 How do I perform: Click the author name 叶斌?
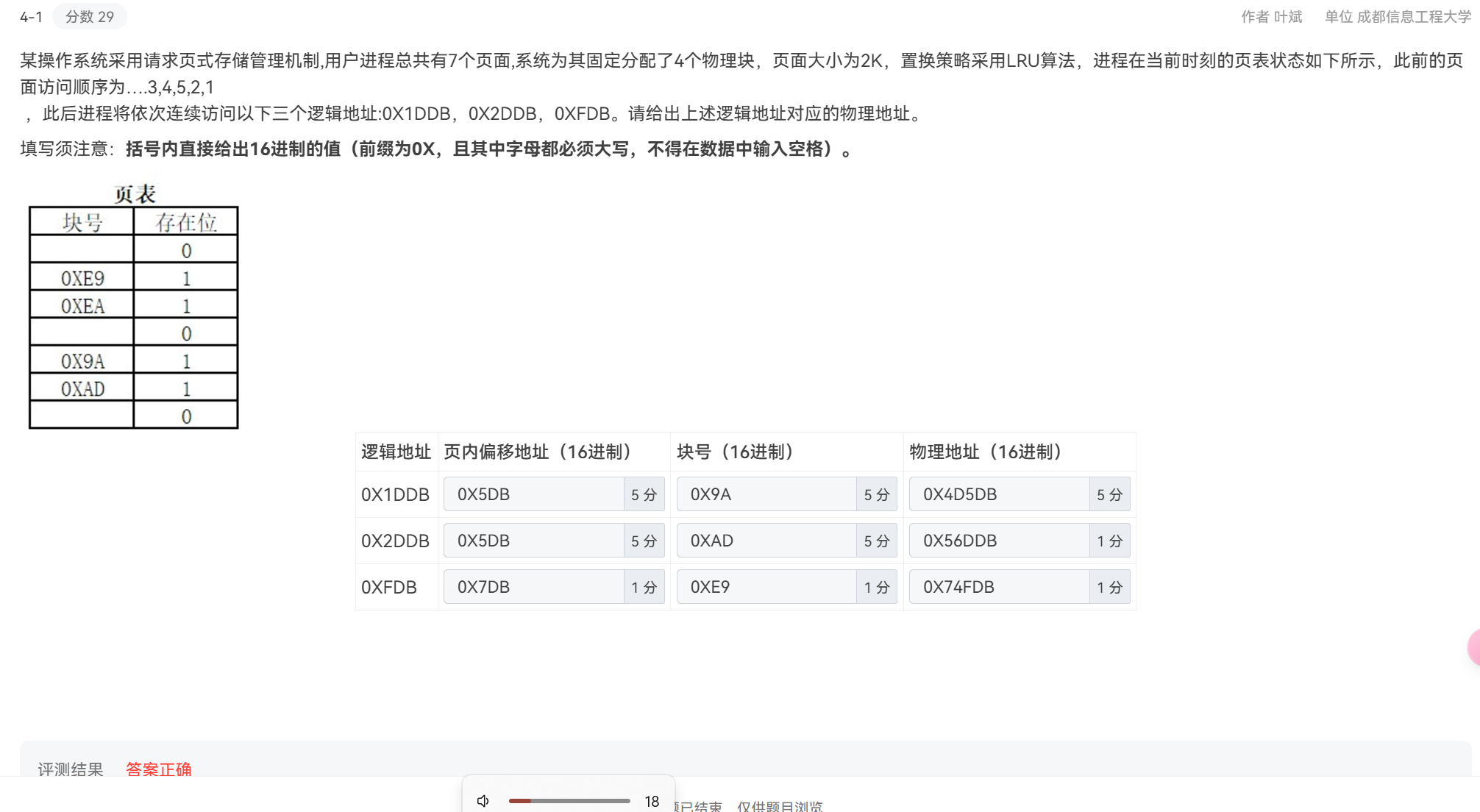(1288, 16)
